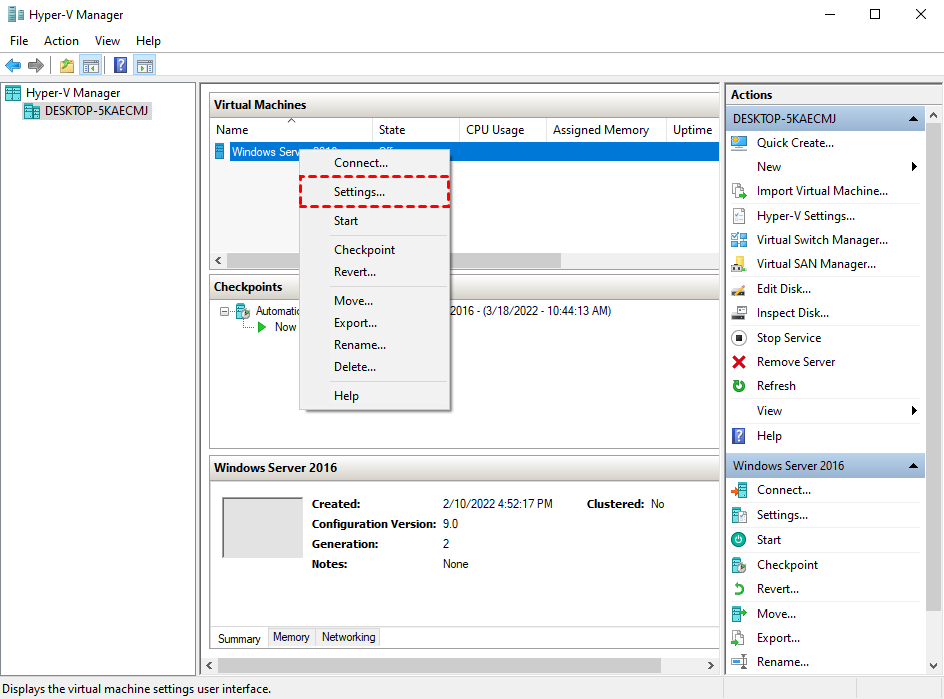Click the Stop Service icon
This screenshot has height=699, width=944.
[739, 338]
